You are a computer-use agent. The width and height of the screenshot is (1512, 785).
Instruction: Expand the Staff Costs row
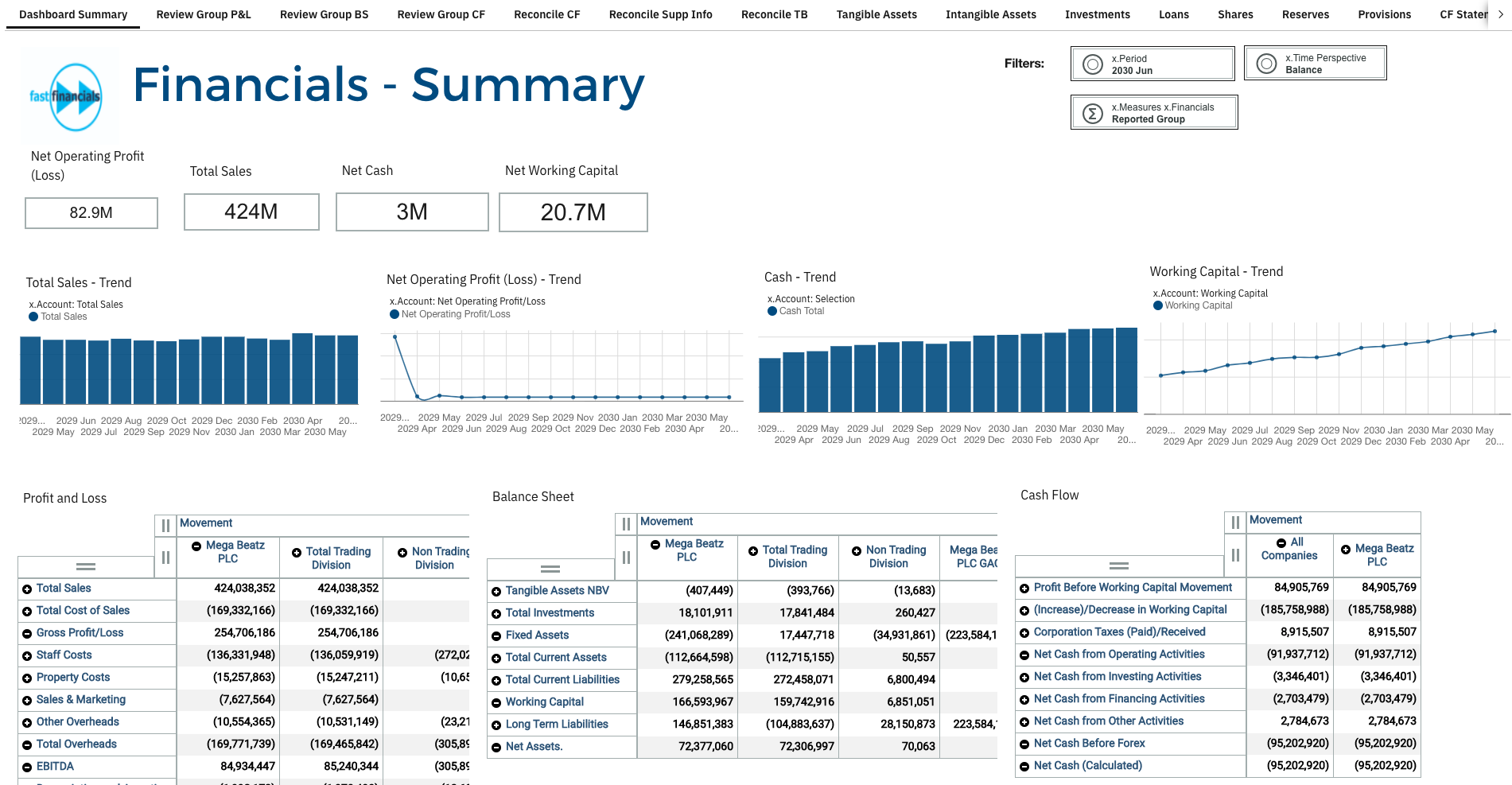click(27, 655)
